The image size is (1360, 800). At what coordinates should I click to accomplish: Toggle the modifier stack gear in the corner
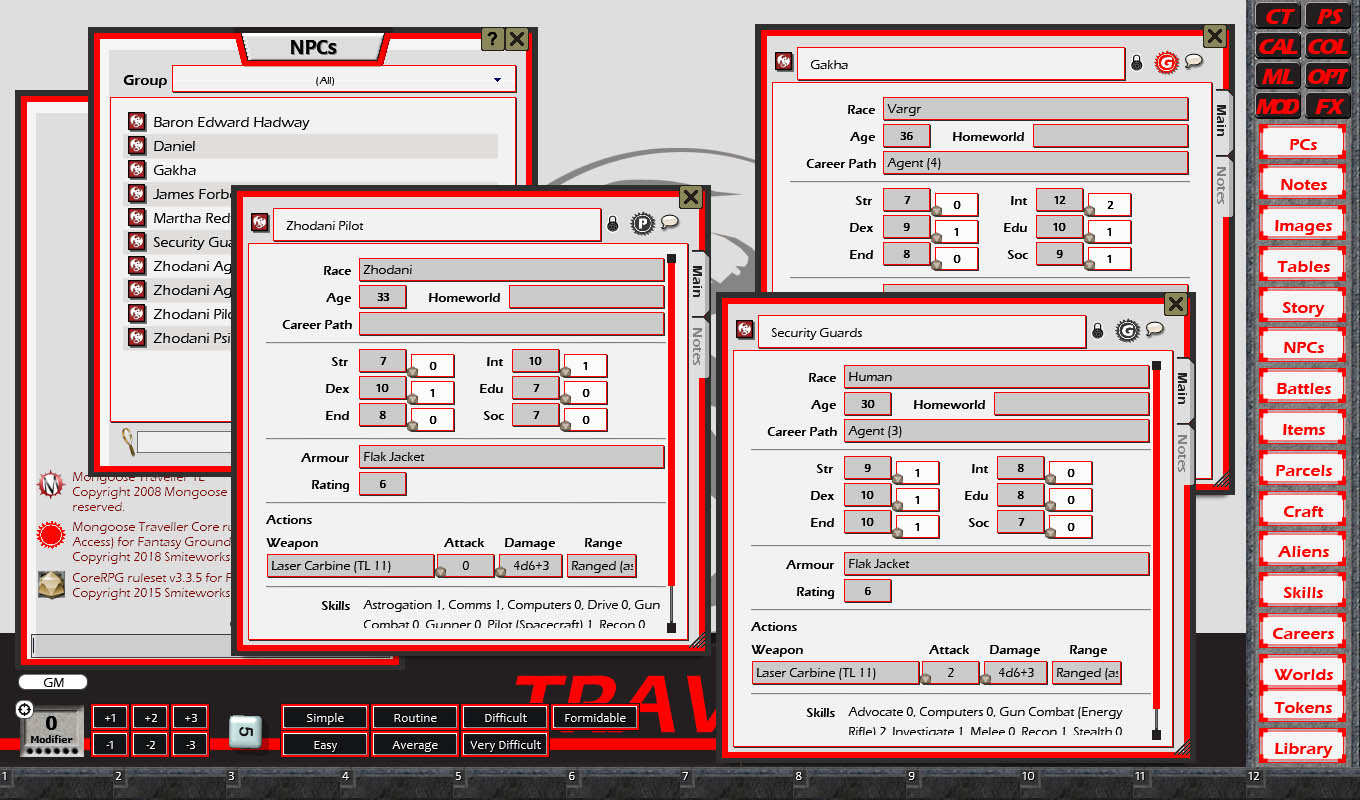pyautogui.click(x=22, y=708)
